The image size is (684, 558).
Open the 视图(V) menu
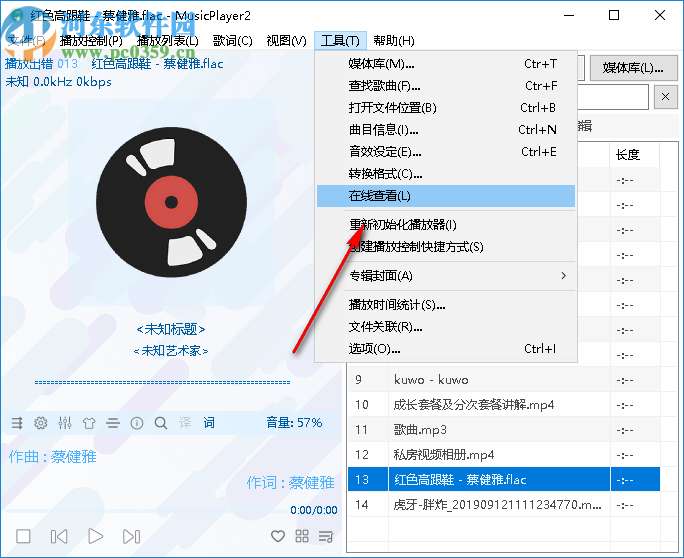point(287,41)
